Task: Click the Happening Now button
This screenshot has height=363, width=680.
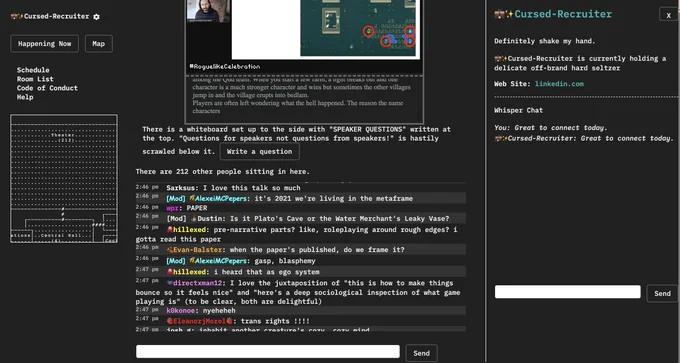Action: pyautogui.click(x=44, y=44)
